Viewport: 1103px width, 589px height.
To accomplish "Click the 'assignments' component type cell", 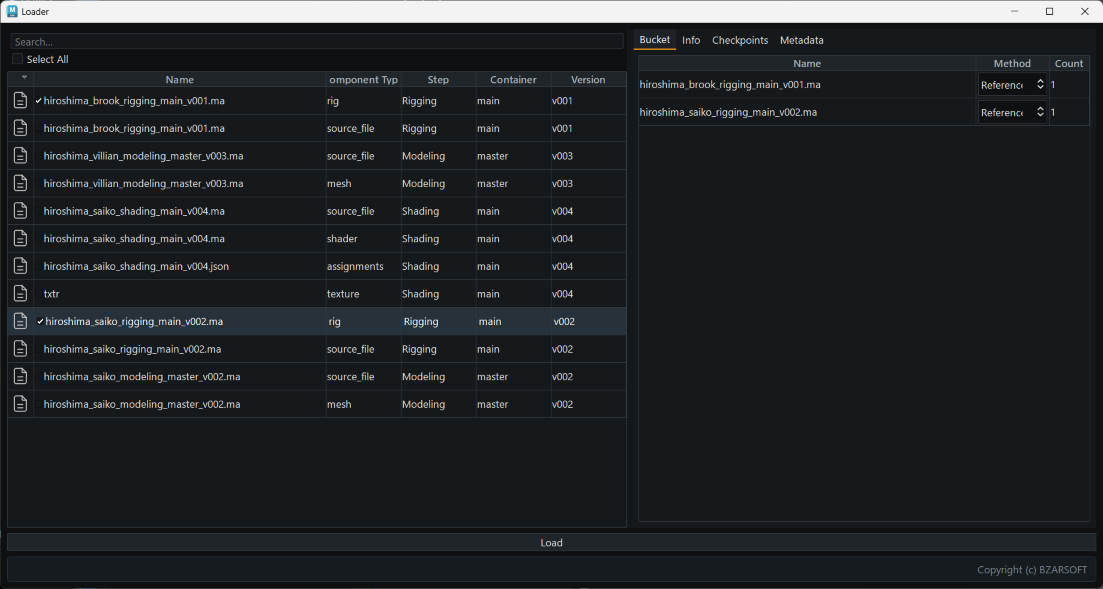I will [355, 266].
